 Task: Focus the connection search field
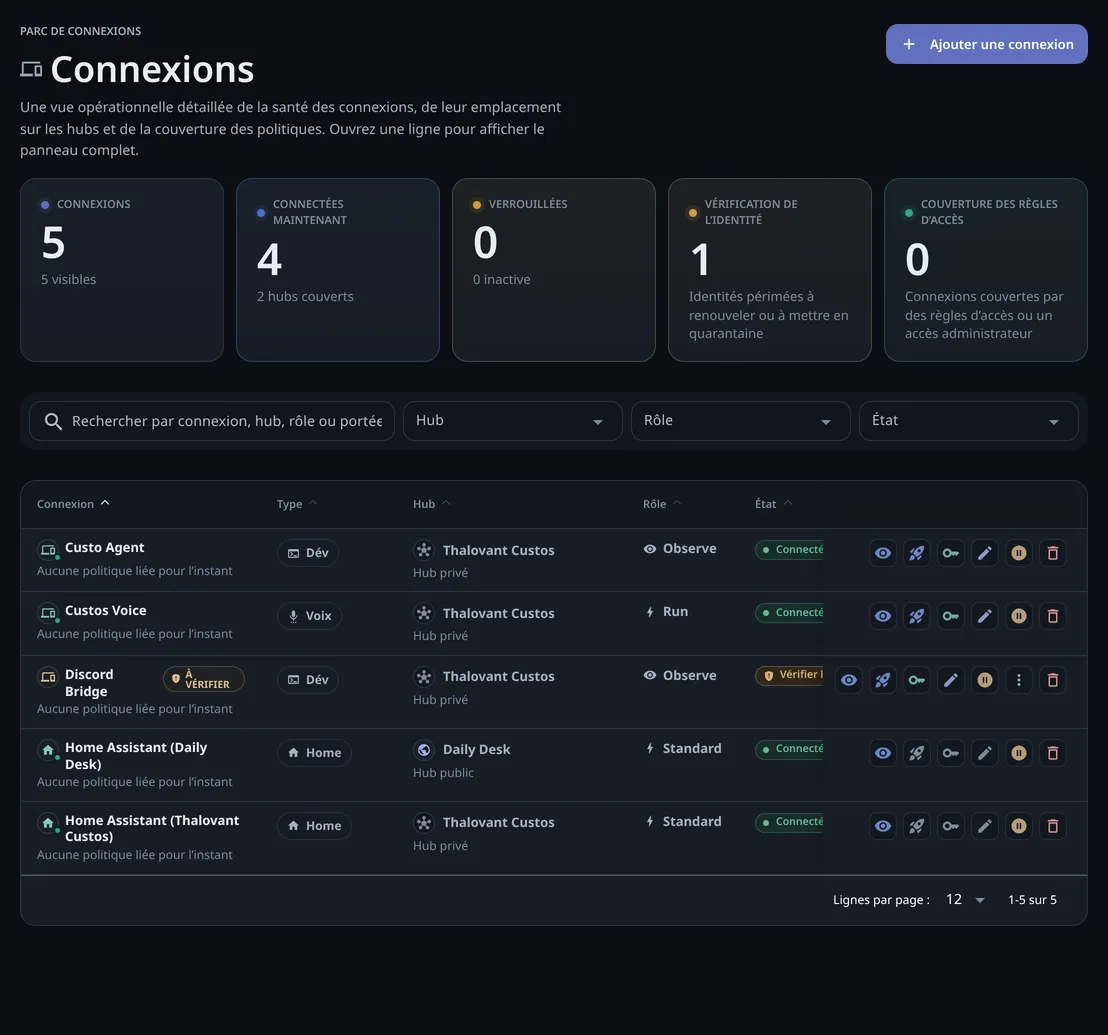pyautogui.click(x=211, y=421)
